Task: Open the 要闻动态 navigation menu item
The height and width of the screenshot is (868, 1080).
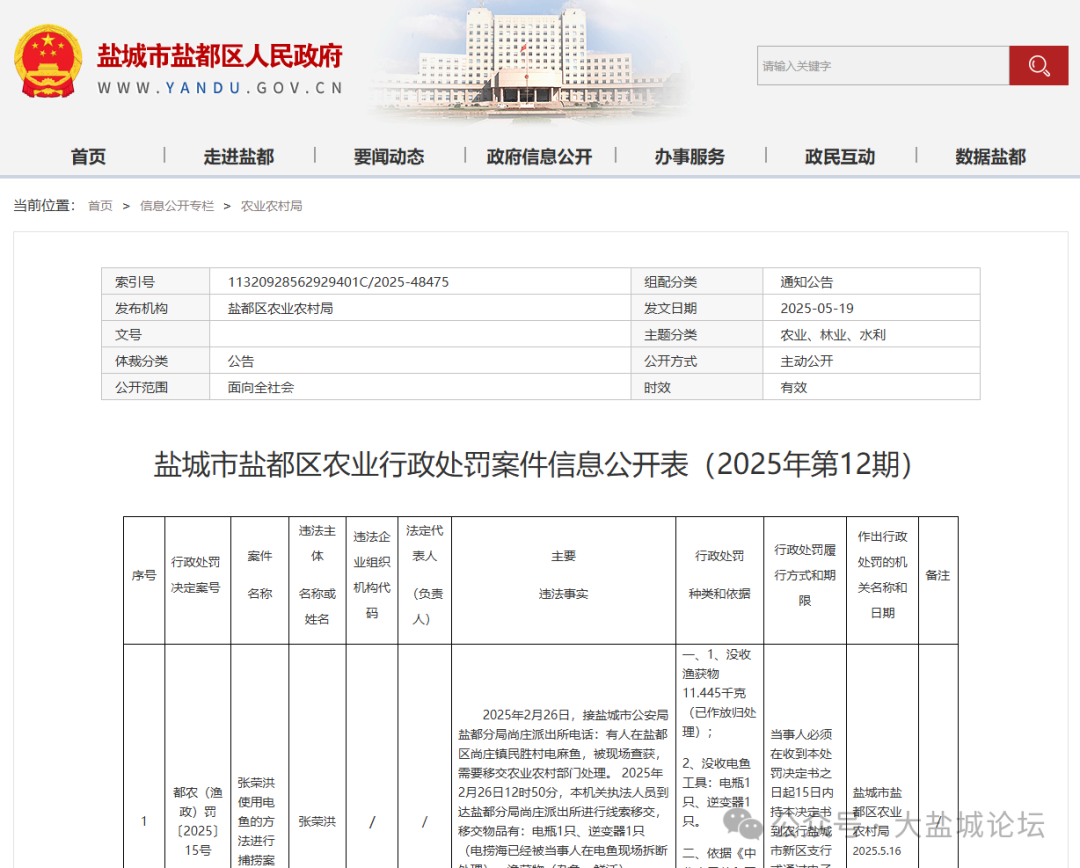Action: [388, 156]
